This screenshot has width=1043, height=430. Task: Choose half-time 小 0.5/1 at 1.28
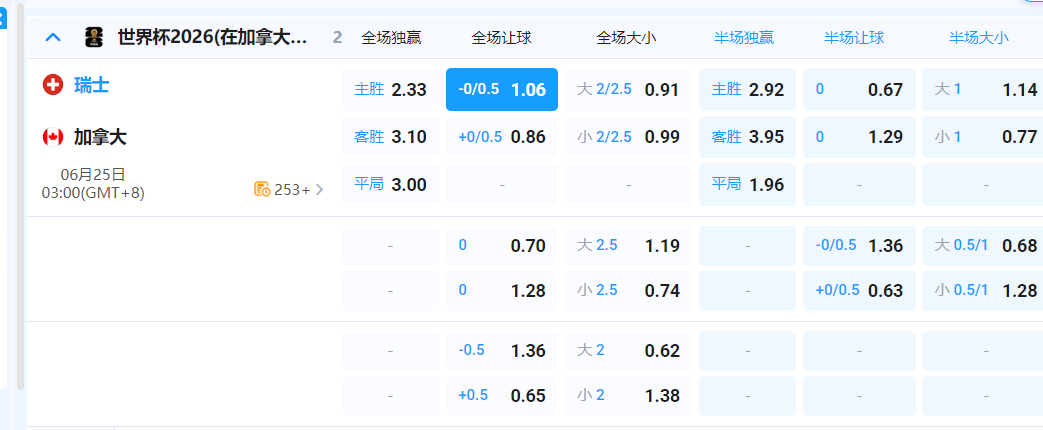(x=982, y=291)
